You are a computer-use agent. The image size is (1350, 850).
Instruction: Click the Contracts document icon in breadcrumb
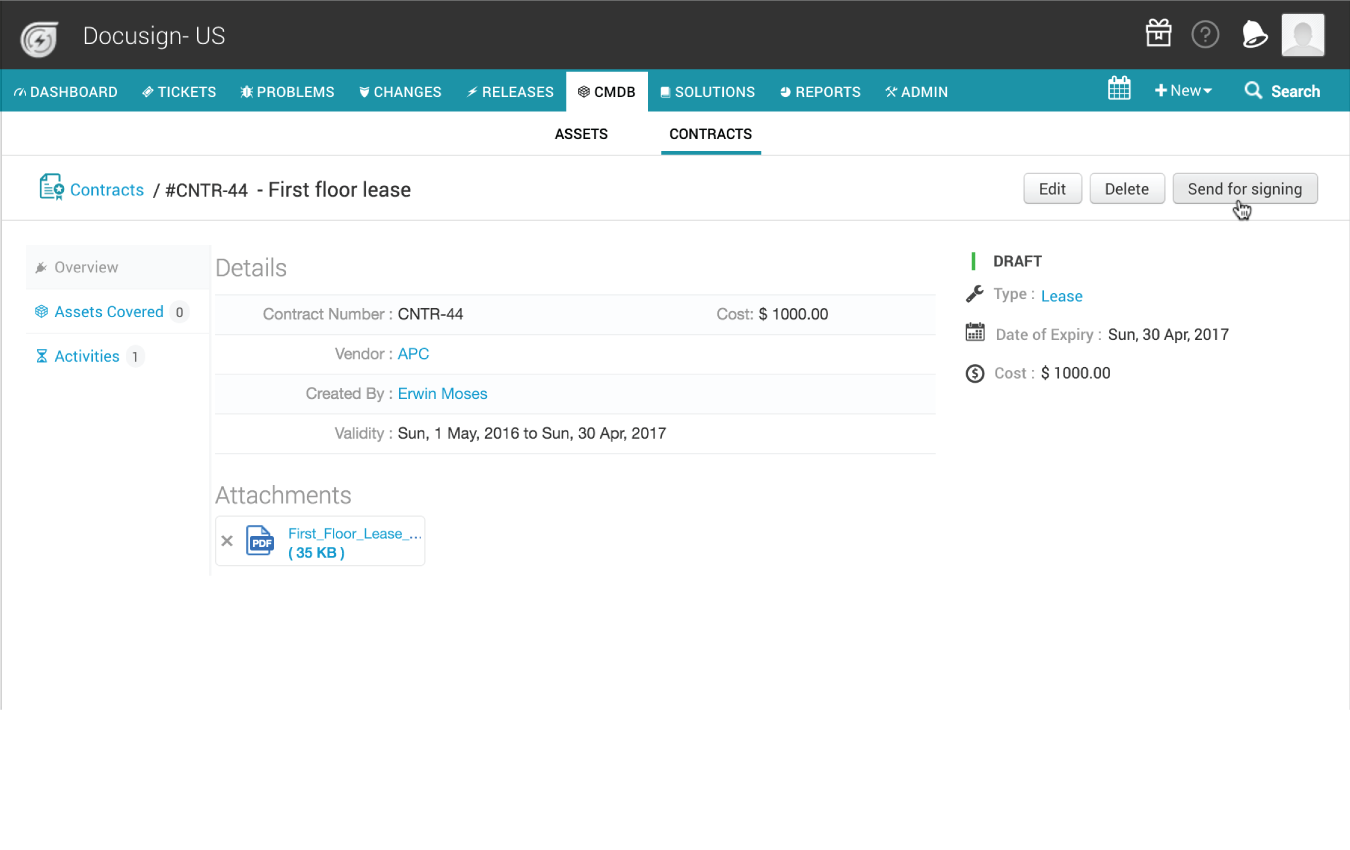[51, 187]
